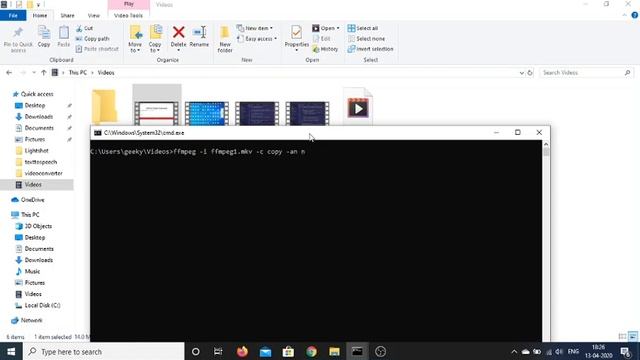Click Paste shortcut in the ribbon

(97, 49)
